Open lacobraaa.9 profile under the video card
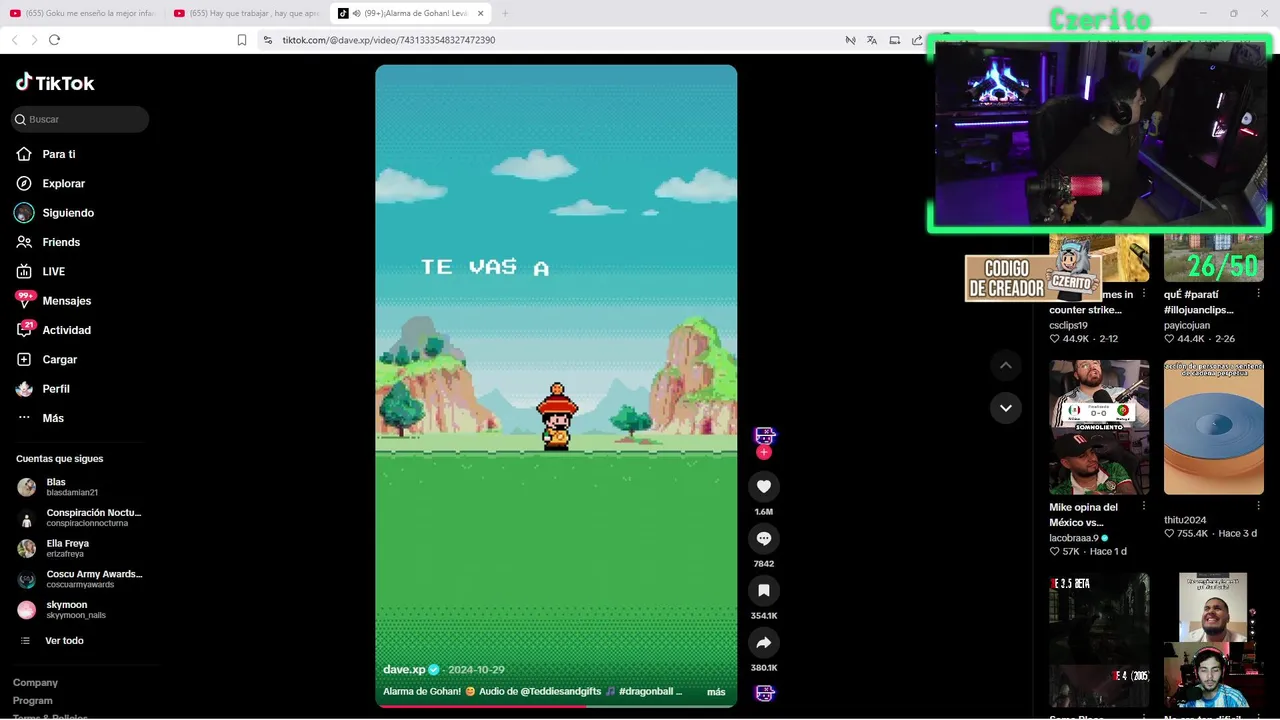The height and width of the screenshot is (720, 1280). click(1074, 538)
